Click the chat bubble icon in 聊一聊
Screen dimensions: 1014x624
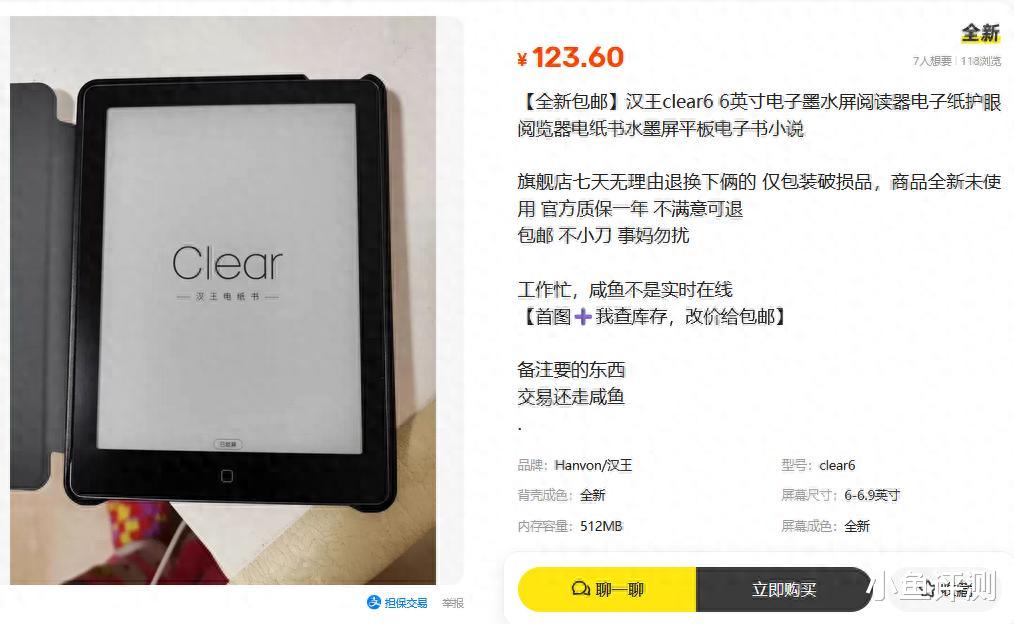[581, 589]
